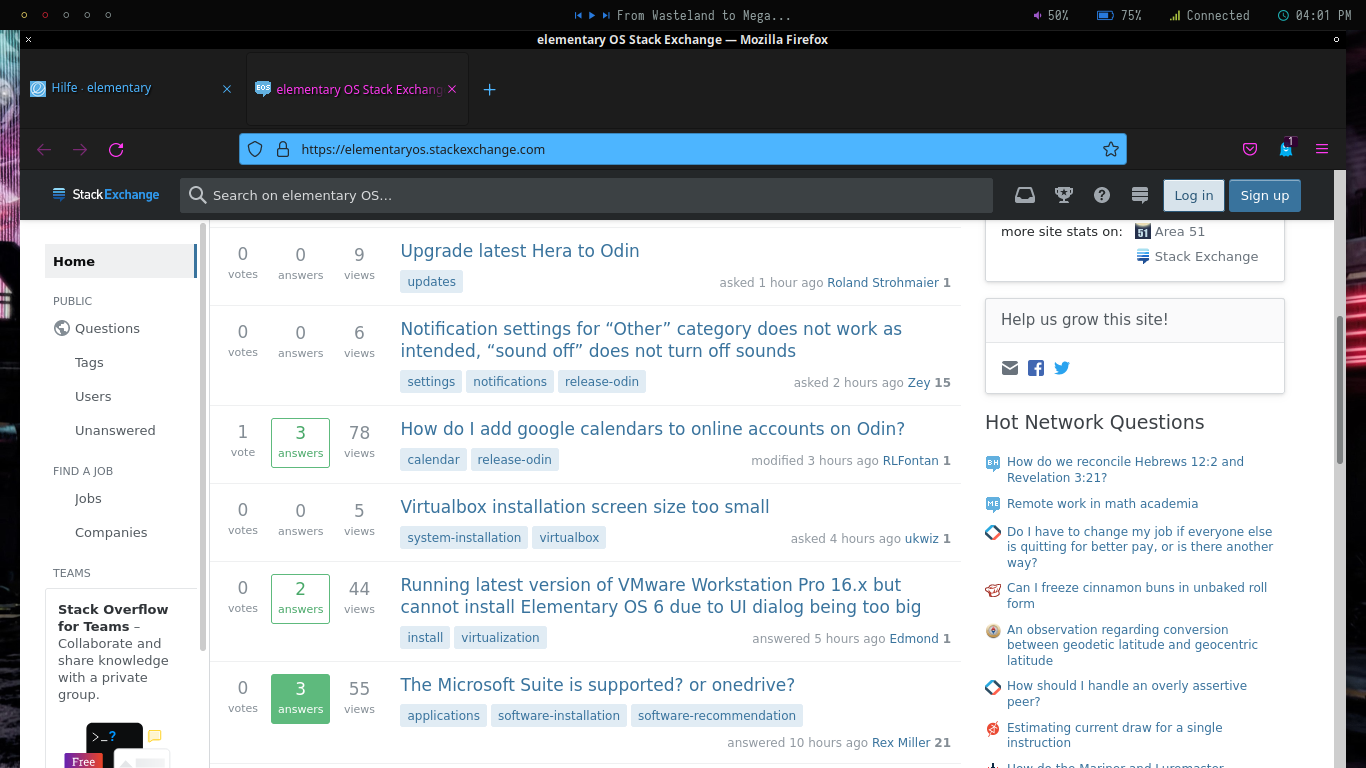Viewport: 1366px width, 768px height.
Task: Share site on Twitter icon
Action: point(1062,368)
